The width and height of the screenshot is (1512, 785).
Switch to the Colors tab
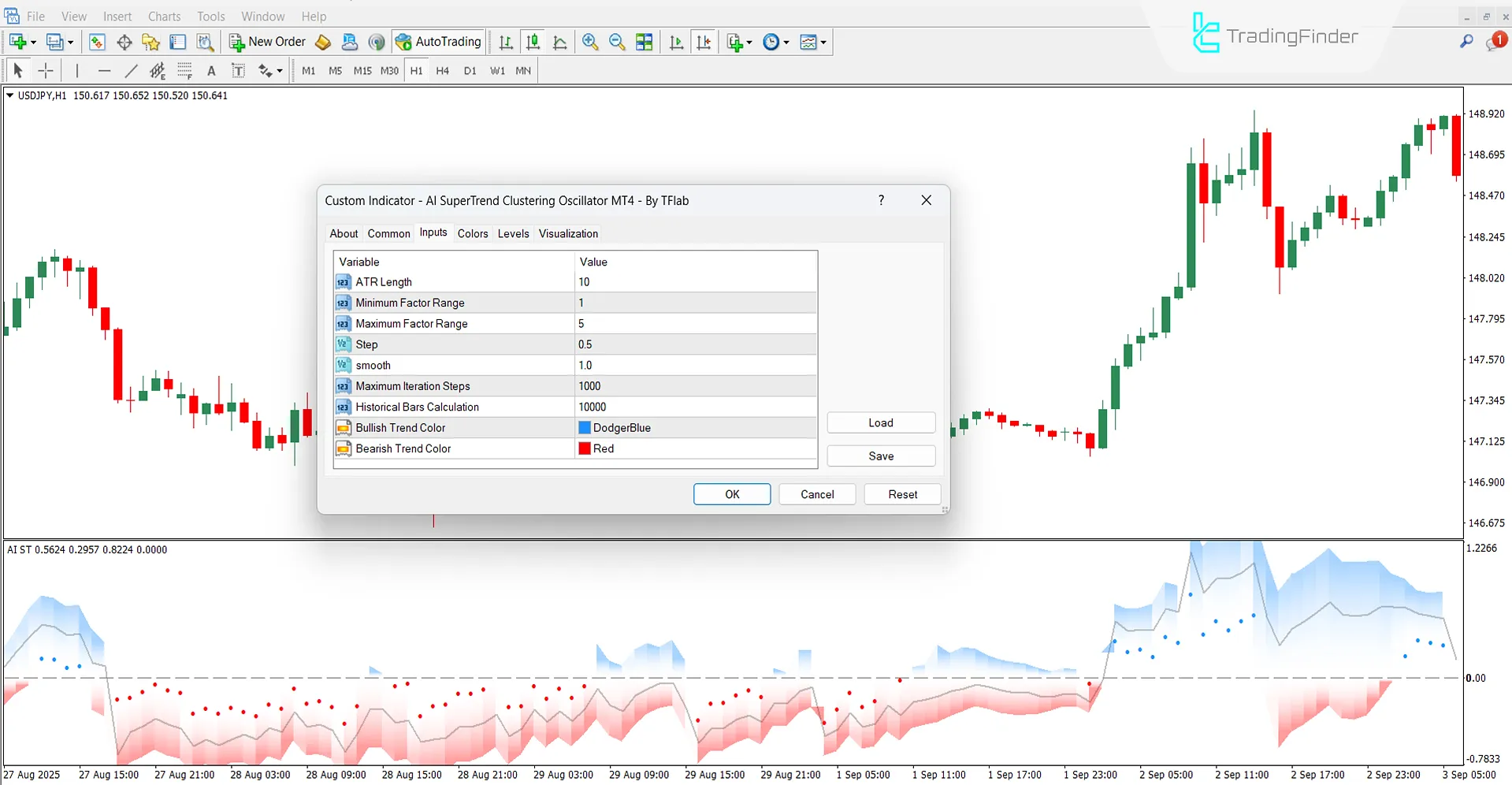(472, 233)
